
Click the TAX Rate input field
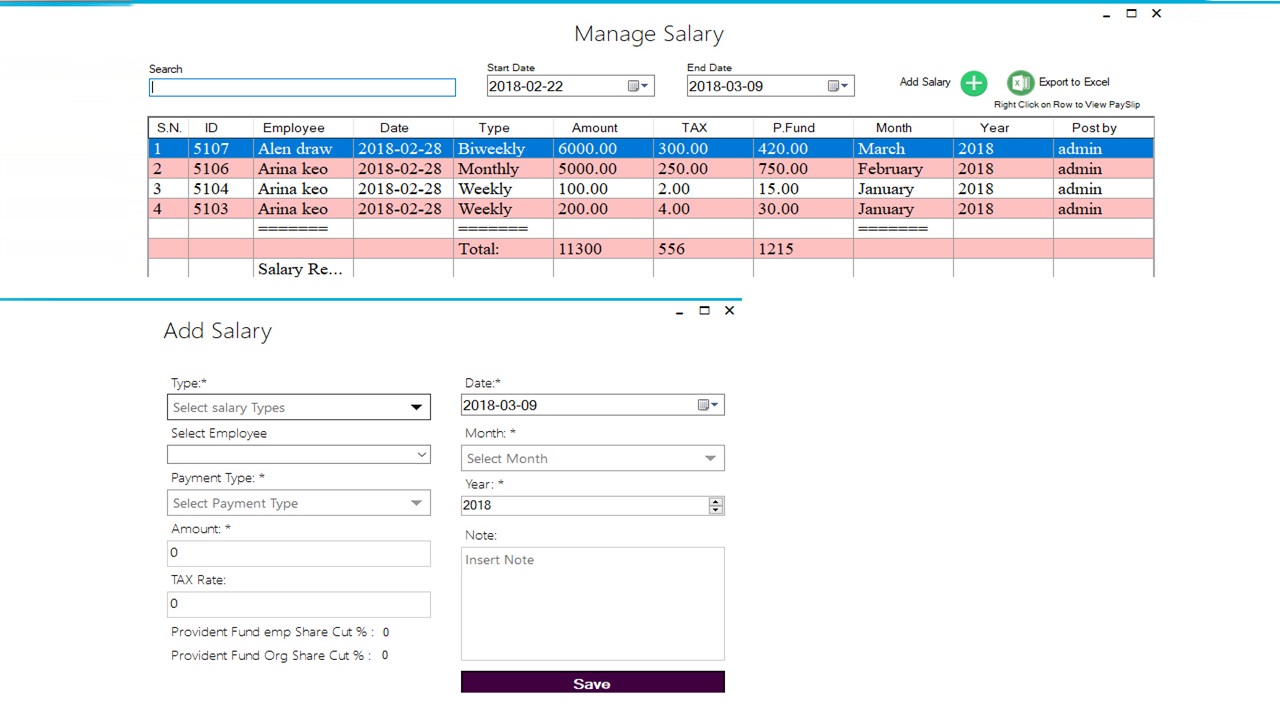[298, 603]
